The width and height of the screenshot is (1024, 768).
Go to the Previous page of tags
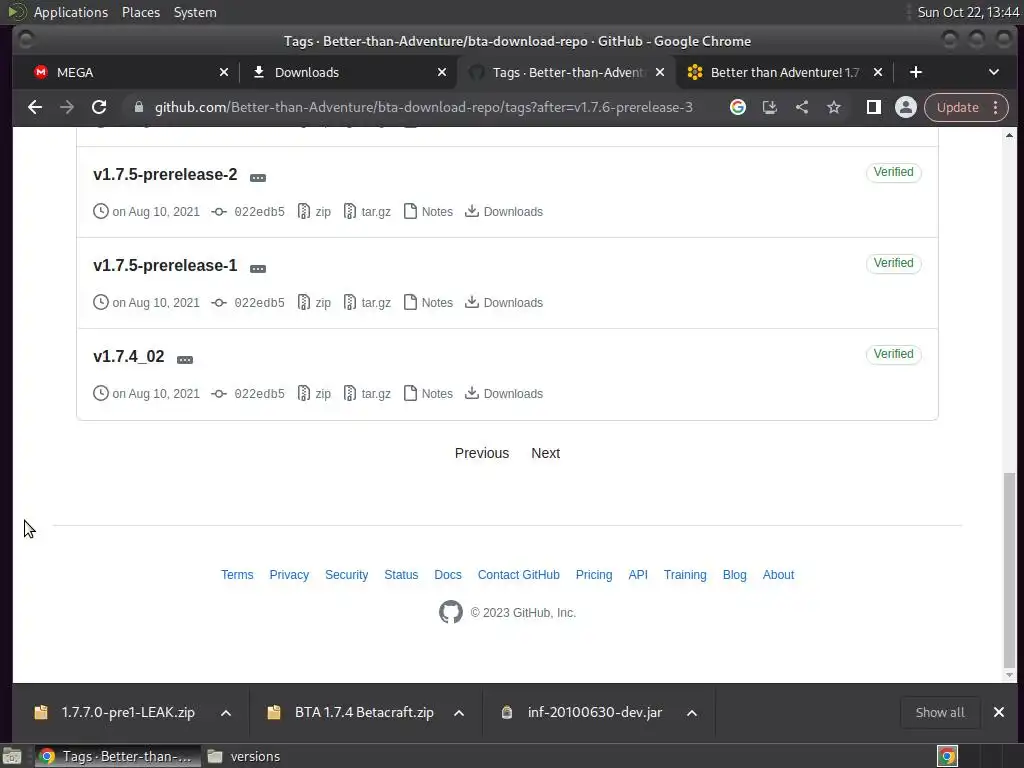pos(482,453)
